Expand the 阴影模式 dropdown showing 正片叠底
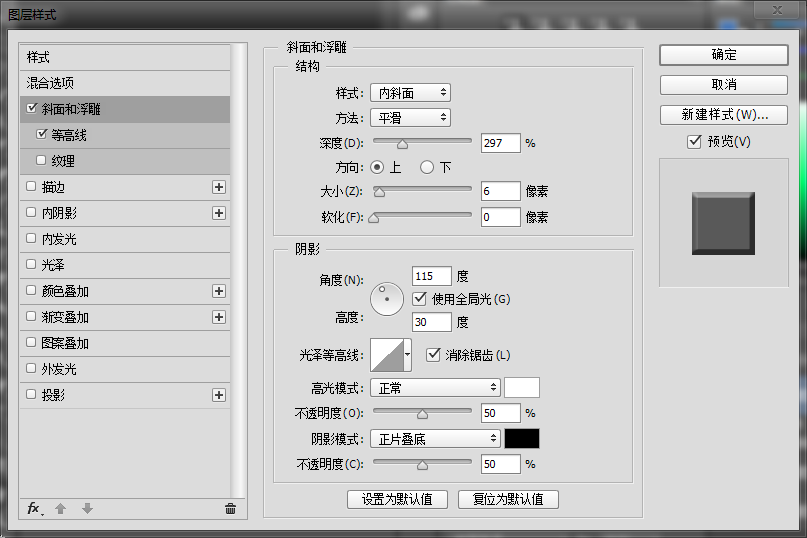Screen dimensions: 807x538 tap(435, 438)
